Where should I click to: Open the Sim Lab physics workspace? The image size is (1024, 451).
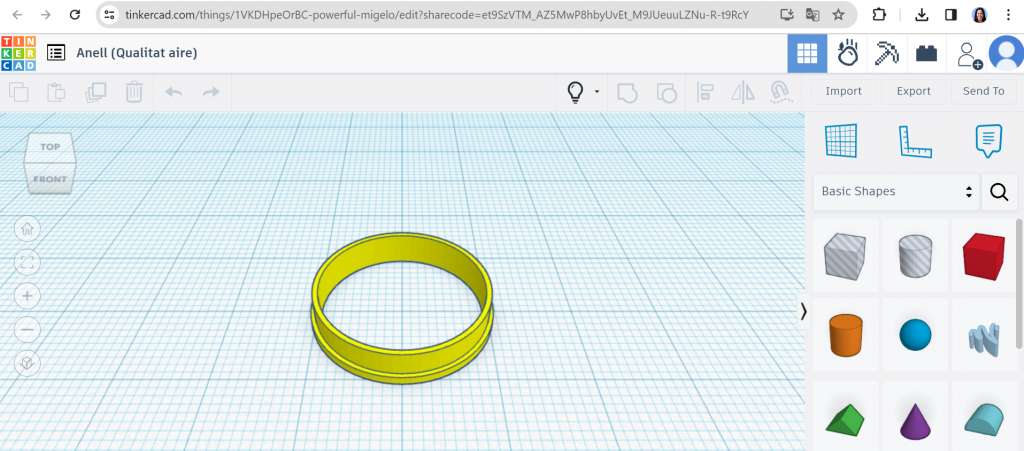848,53
